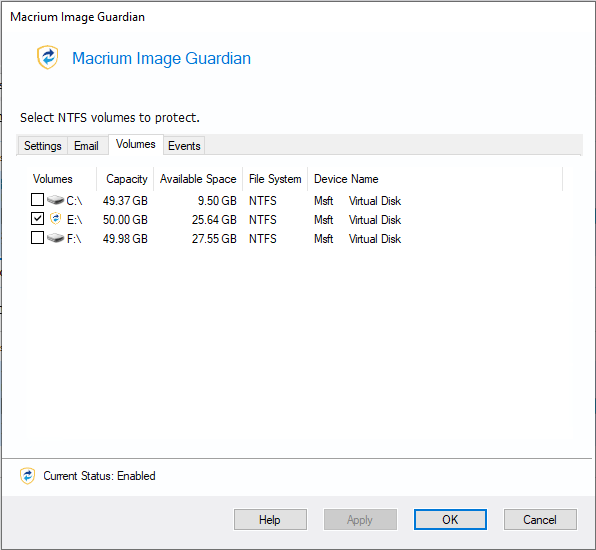Click the F:\ drive disk icon
Image resolution: width=596 pixels, height=550 pixels.
(55, 238)
